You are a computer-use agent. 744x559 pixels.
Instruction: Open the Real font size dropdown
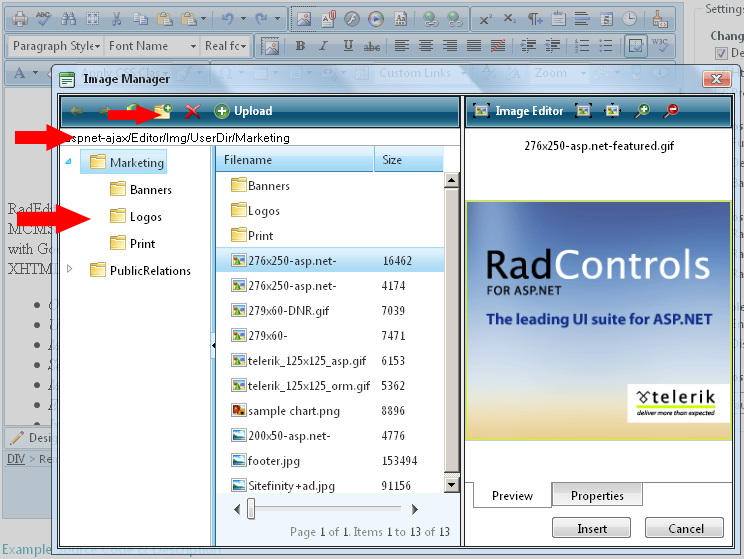click(x=225, y=46)
